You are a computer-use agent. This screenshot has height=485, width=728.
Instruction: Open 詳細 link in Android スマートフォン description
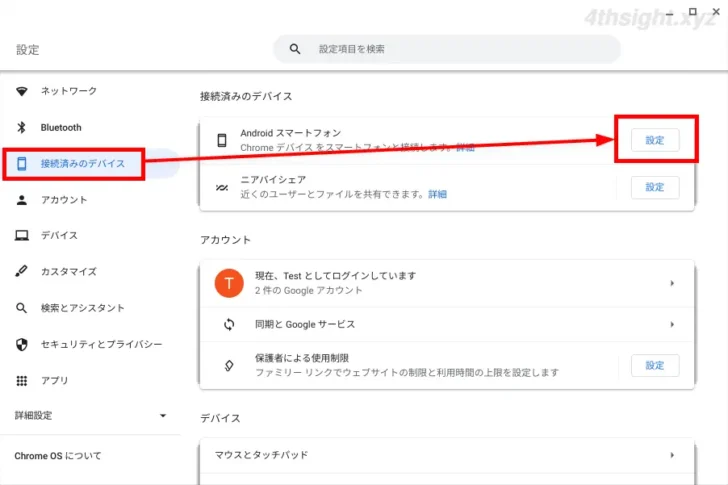[465, 148]
